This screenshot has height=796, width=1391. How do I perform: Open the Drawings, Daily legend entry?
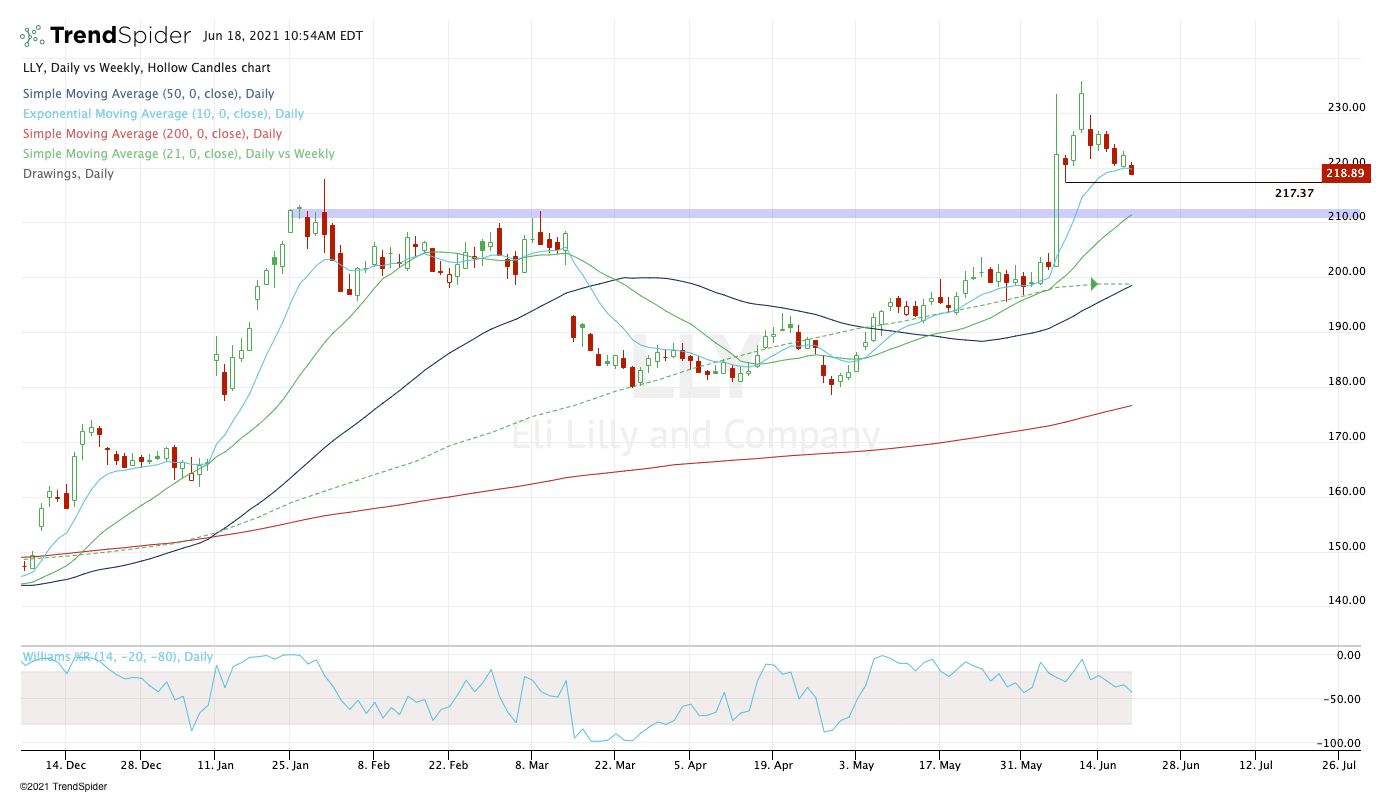click(x=68, y=174)
